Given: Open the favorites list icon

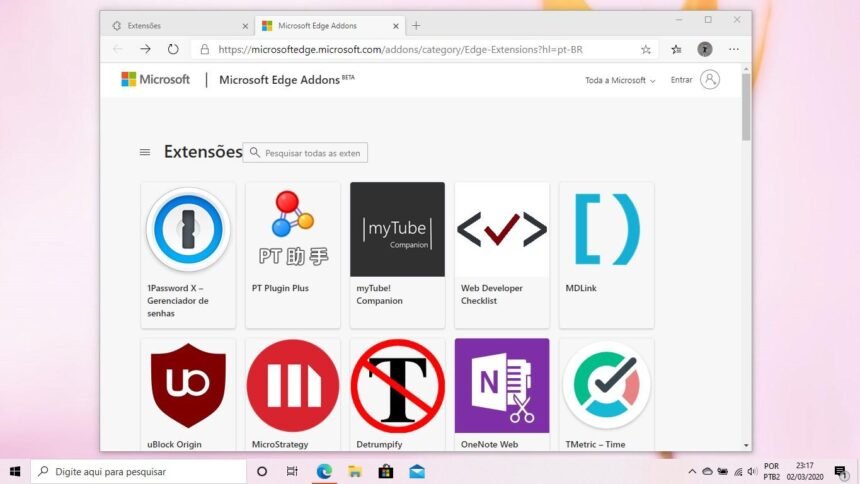Looking at the screenshot, I should tap(676, 49).
